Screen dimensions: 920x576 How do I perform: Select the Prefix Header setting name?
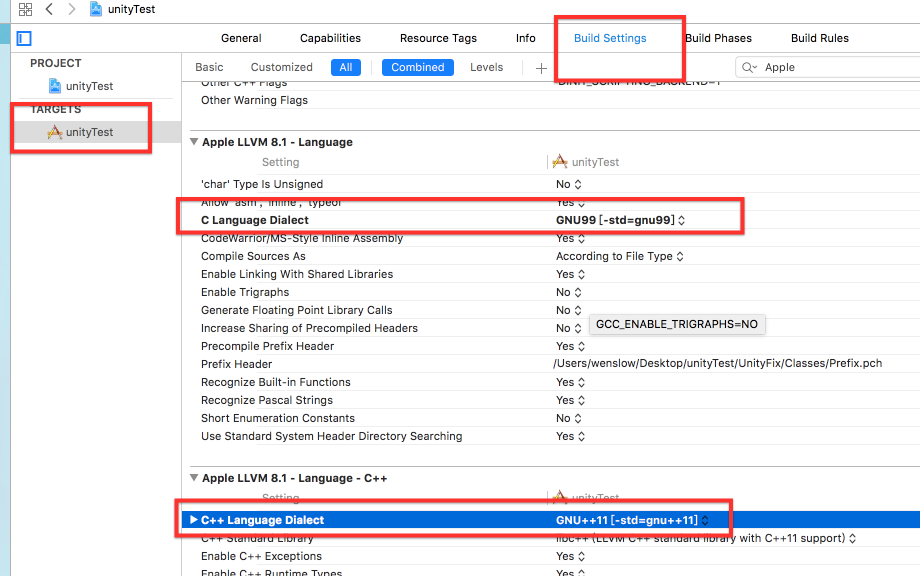click(x=236, y=364)
